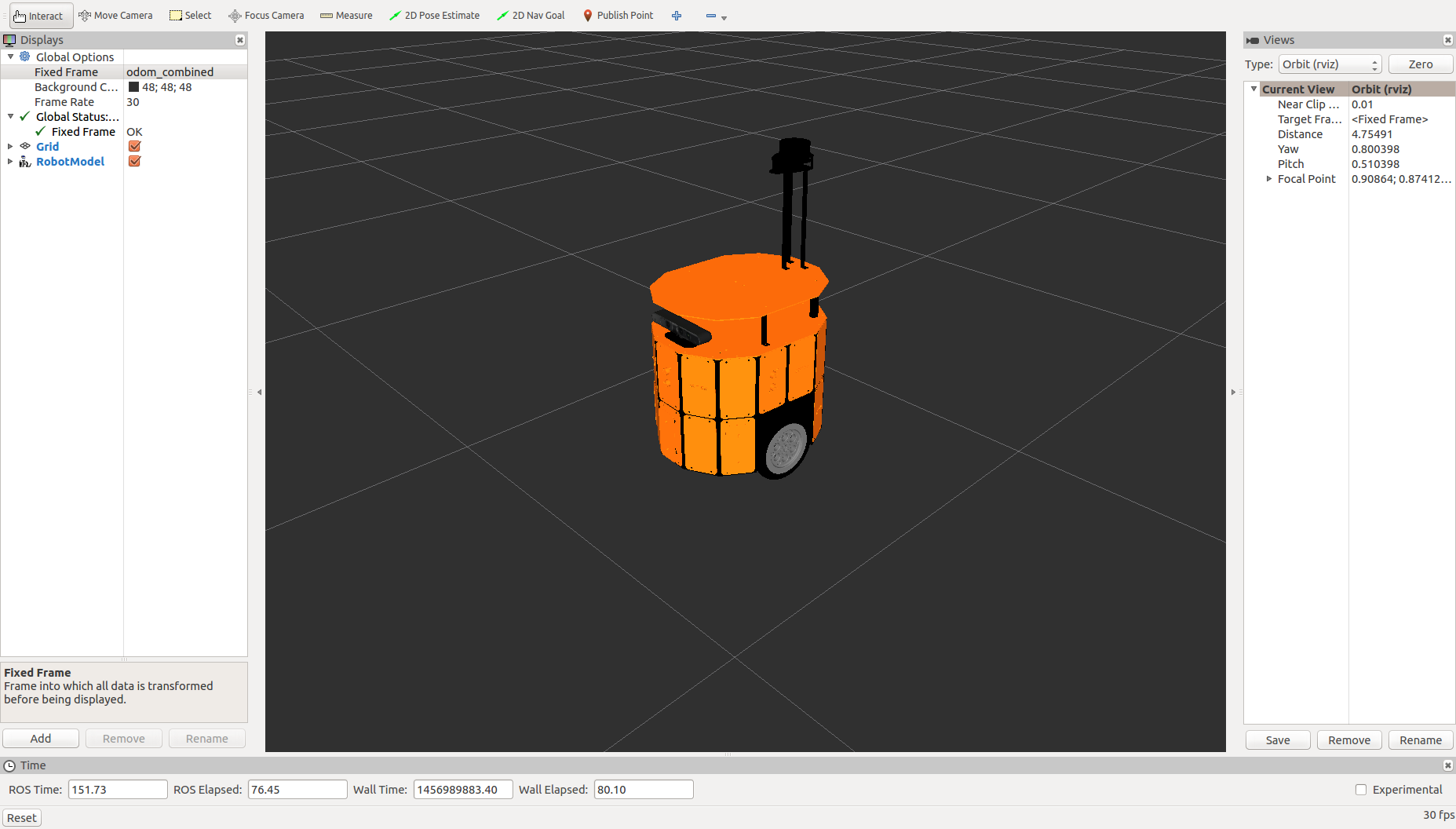1456x829 pixels.
Task: Click the blue plus add-tool icon
Action: (677, 16)
